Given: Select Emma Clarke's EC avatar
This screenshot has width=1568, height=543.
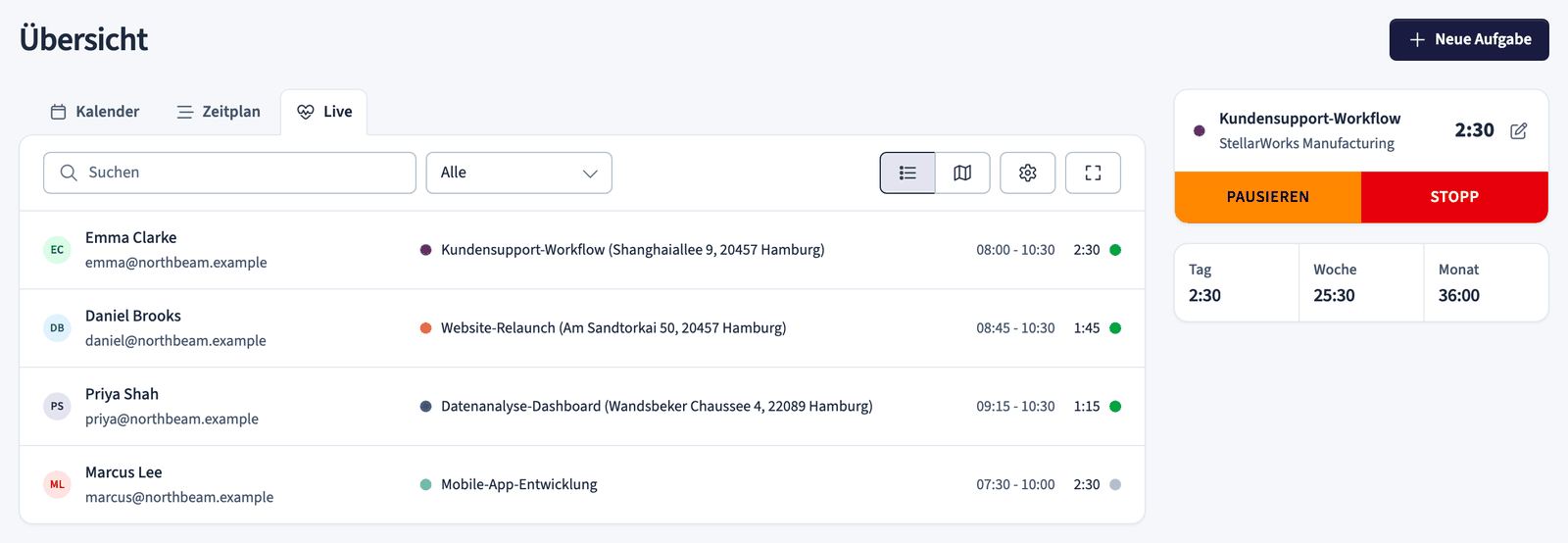Looking at the screenshot, I should click(57, 250).
